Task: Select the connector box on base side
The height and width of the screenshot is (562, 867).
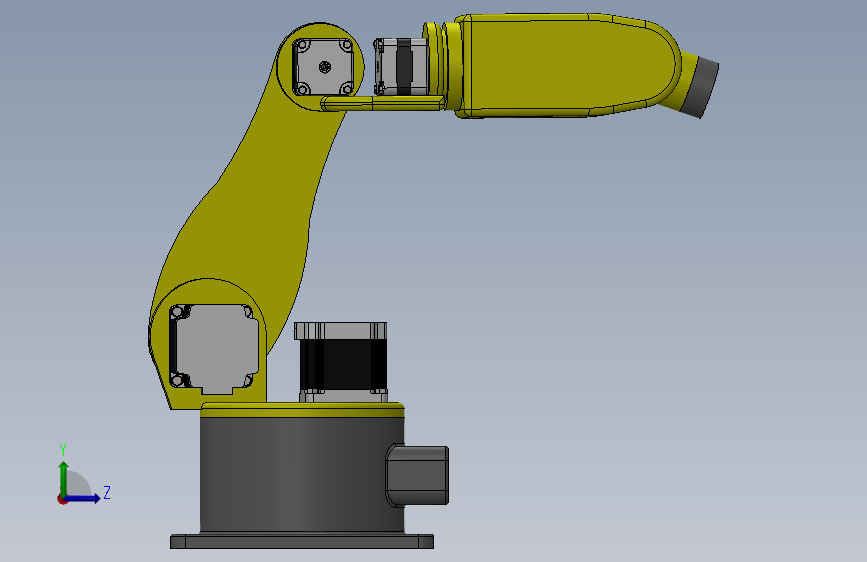Action: tap(417, 475)
